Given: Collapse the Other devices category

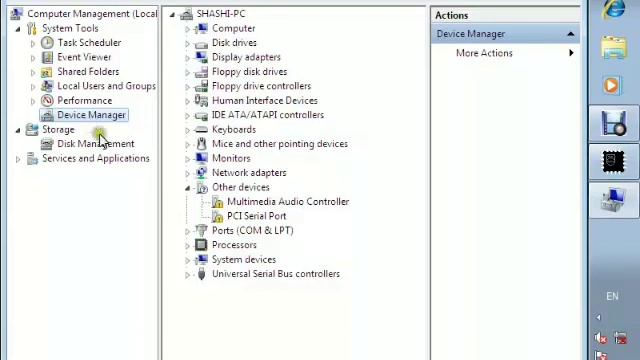Looking at the screenshot, I should (x=187, y=188).
